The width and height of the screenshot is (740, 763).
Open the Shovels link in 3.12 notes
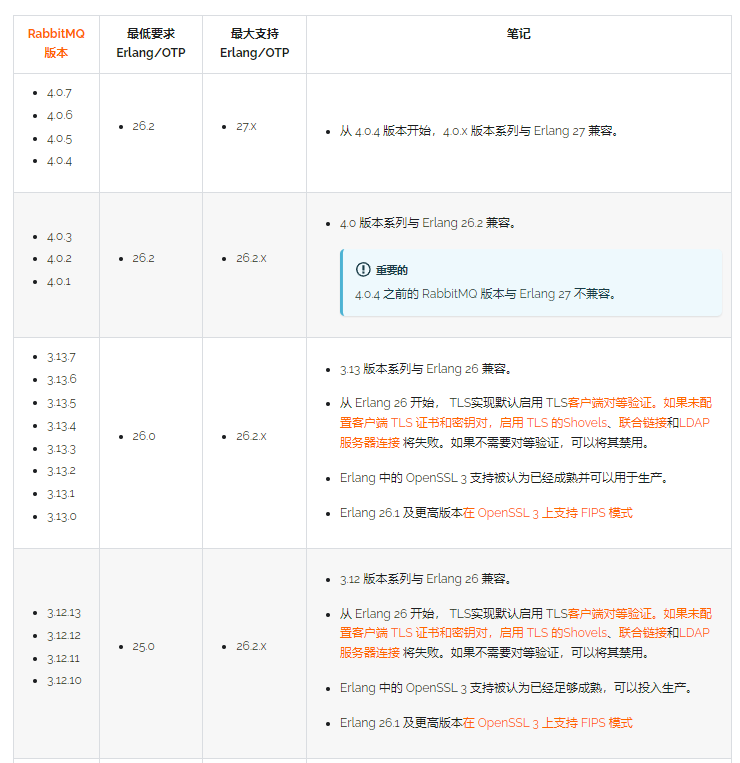point(585,633)
